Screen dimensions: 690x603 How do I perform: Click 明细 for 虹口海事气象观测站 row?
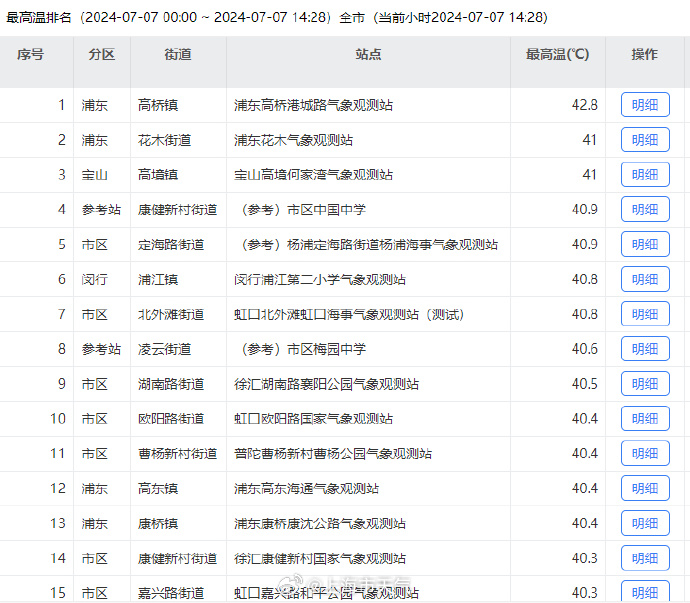pyautogui.click(x=645, y=315)
